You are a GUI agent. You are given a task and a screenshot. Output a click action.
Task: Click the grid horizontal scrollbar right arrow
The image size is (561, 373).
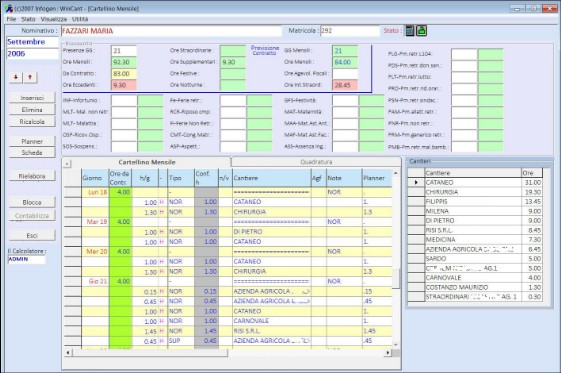coord(388,353)
